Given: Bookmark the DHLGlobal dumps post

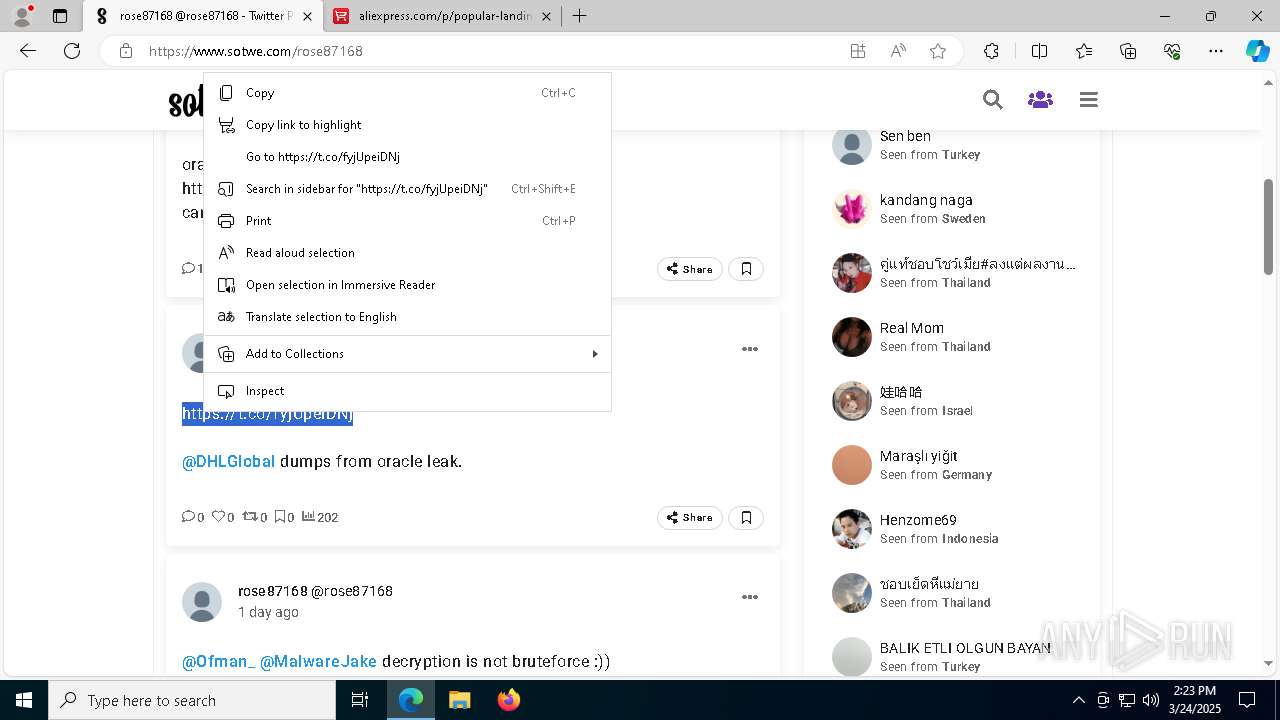Looking at the screenshot, I should (x=746, y=517).
